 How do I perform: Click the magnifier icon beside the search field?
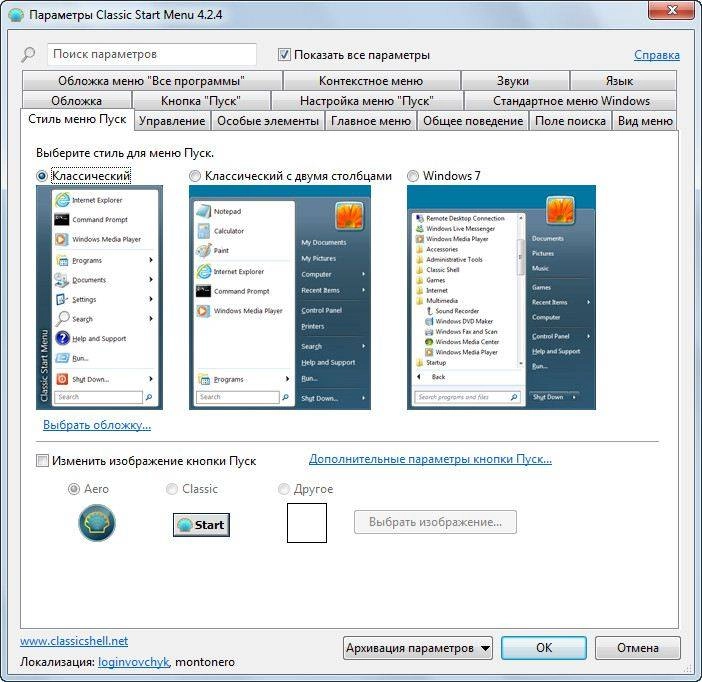click(x=28, y=55)
